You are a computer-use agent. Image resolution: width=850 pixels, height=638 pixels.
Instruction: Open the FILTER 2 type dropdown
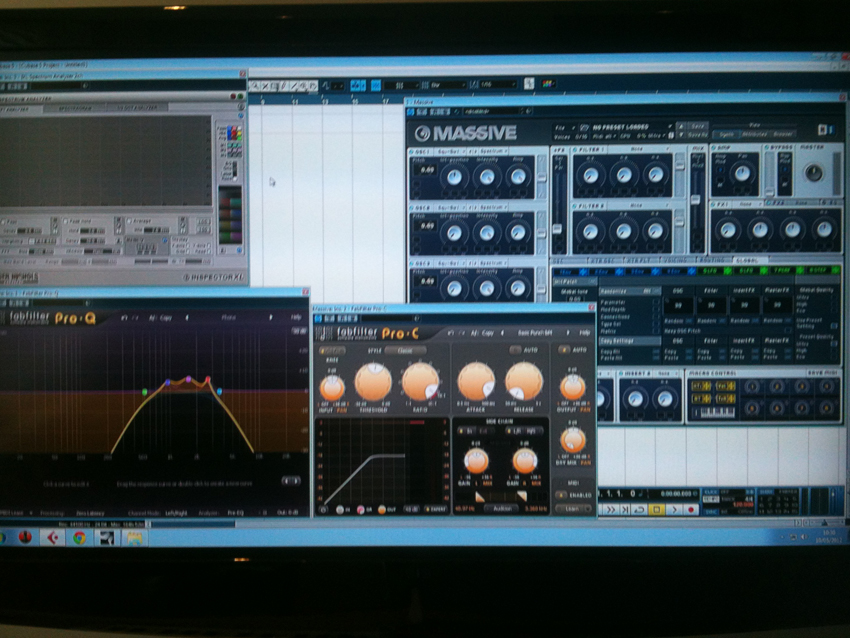click(x=641, y=206)
